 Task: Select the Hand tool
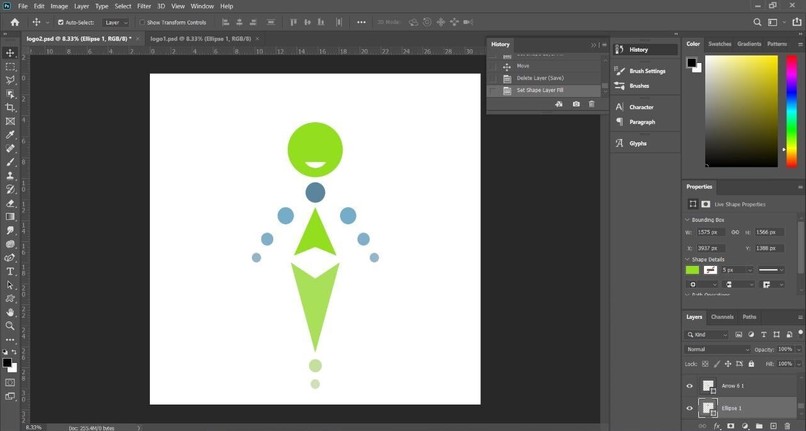pyautogui.click(x=10, y=312)
